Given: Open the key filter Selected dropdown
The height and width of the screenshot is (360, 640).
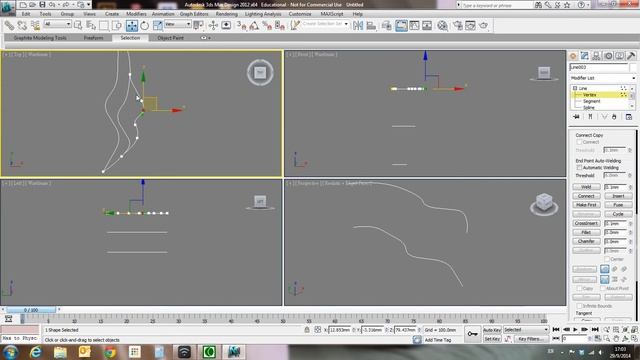Looking at the screenshot, I should pyautogui.click(x=526, y=330).
